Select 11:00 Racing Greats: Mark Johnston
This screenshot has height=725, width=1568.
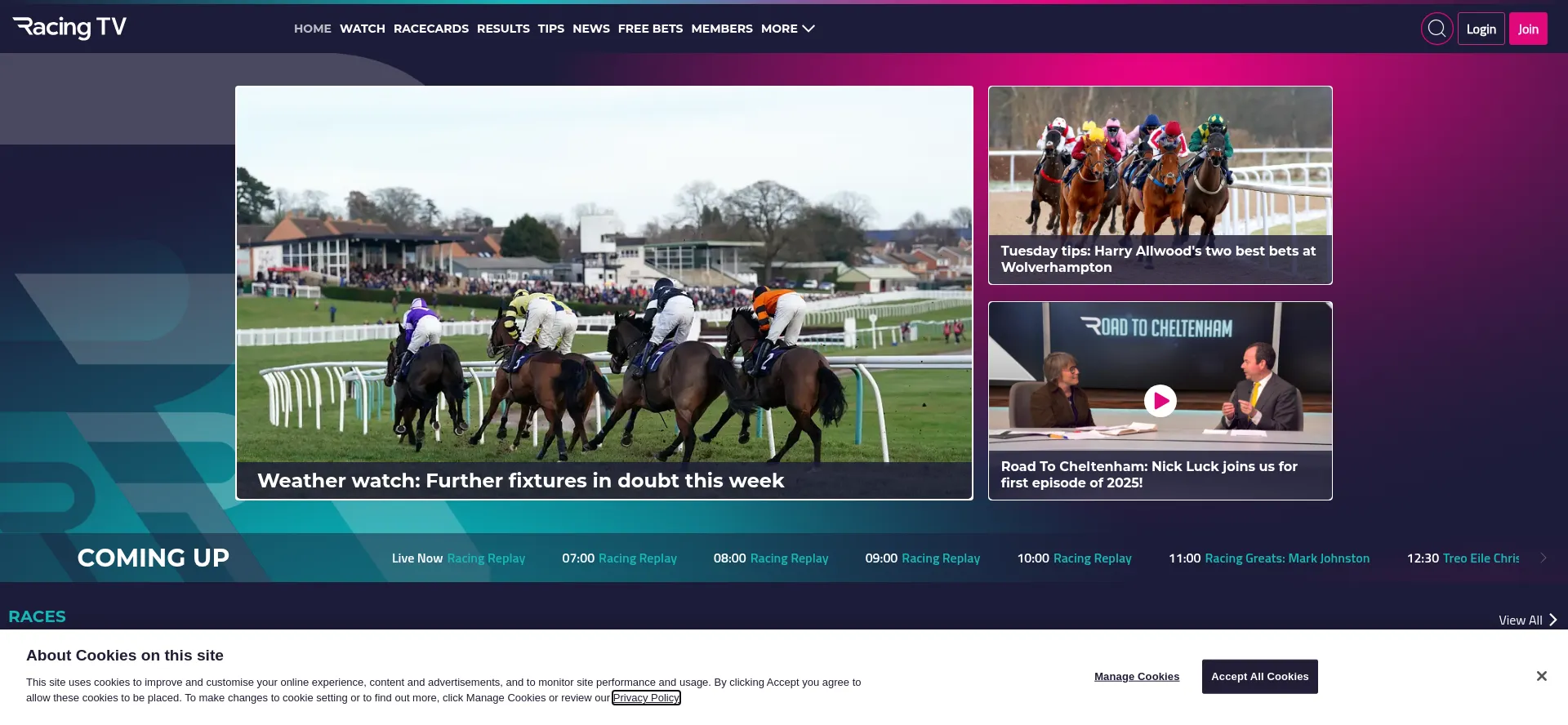[x=1269, y=558]
